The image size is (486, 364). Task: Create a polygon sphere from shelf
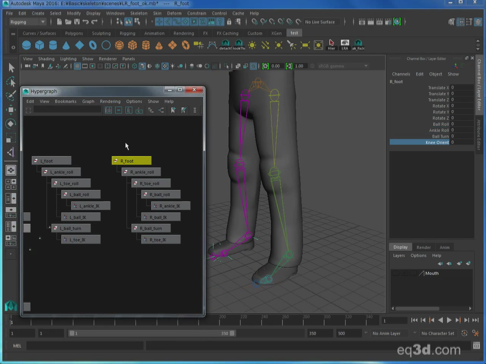coord(26,45)
